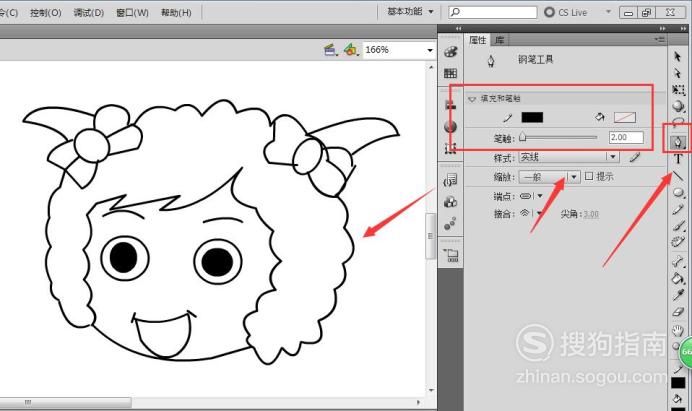Open toolbox stroke color swatch
The width and height of the screenshot is (692, 411).
pyautogui.click(x=678, y=383)
